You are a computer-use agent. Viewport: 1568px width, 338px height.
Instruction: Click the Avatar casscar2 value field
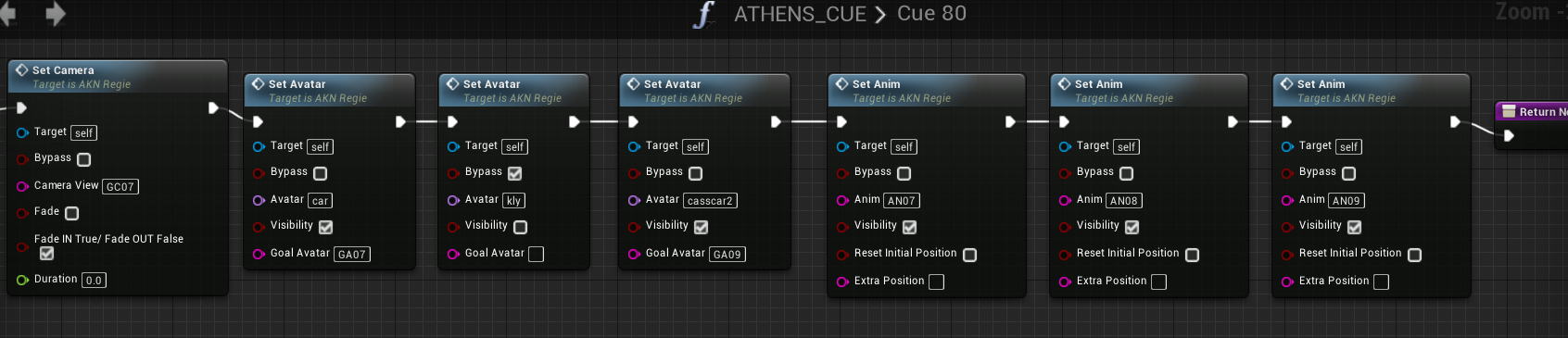tap(711, 200)
